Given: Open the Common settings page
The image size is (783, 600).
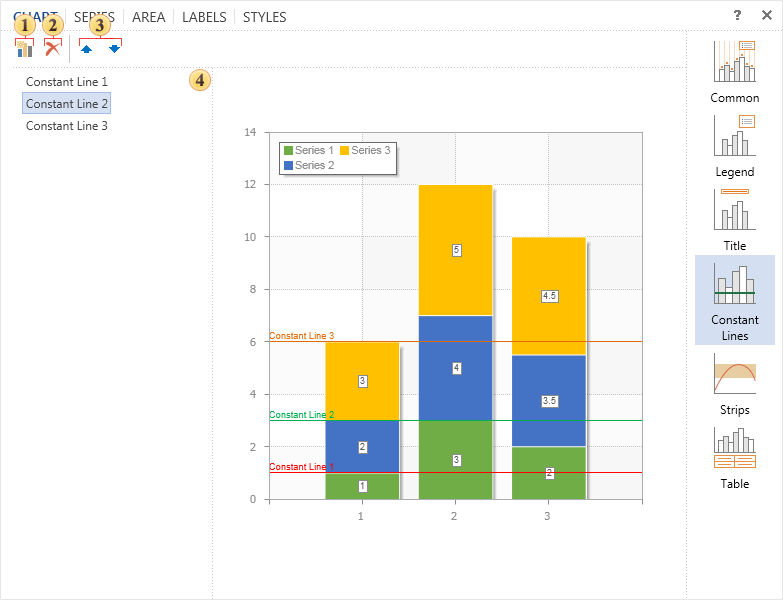Looking at the screenshot, I should [734, 72].
